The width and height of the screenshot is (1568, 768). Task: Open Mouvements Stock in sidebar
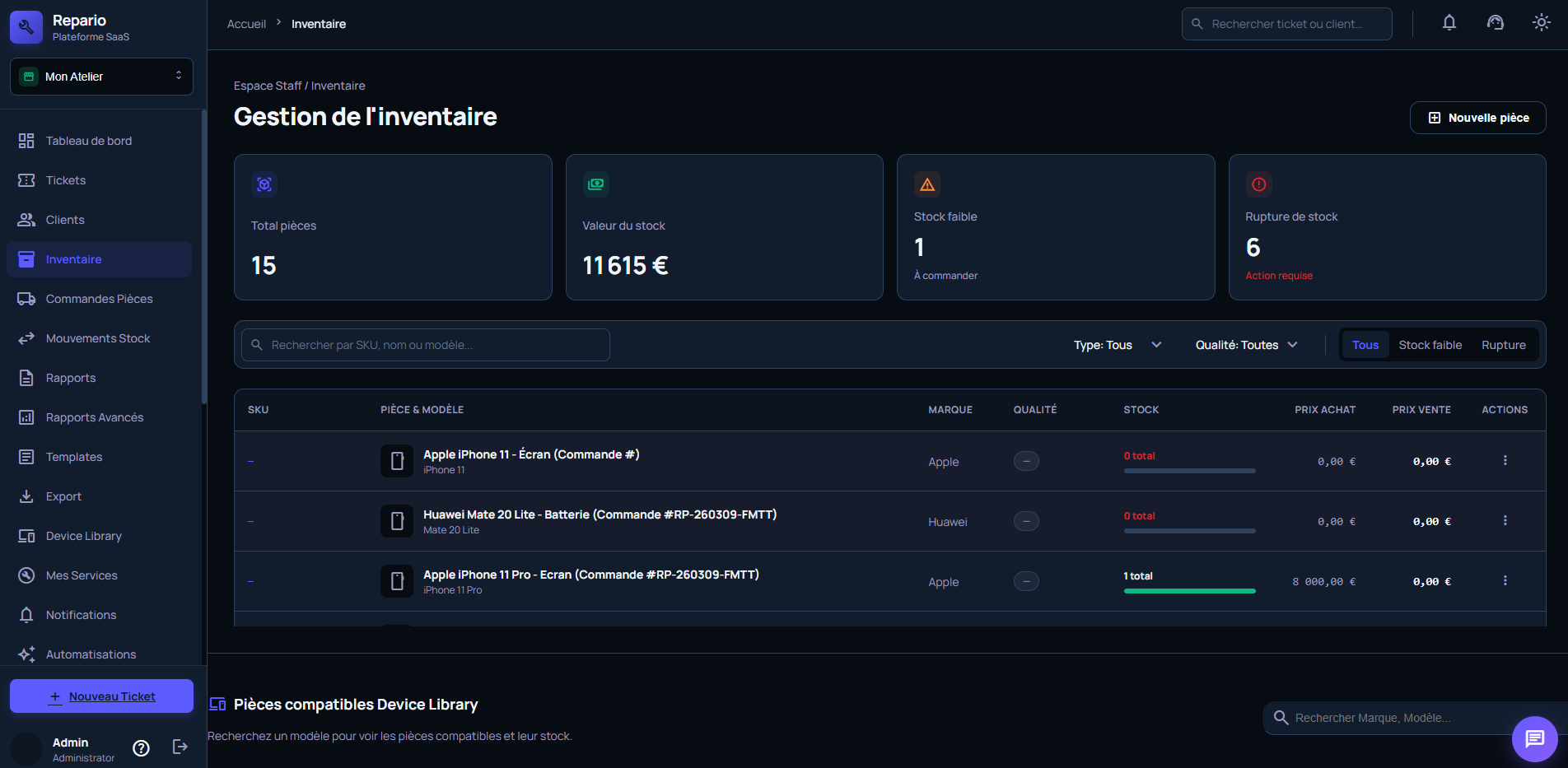click(x=97, y=338)
